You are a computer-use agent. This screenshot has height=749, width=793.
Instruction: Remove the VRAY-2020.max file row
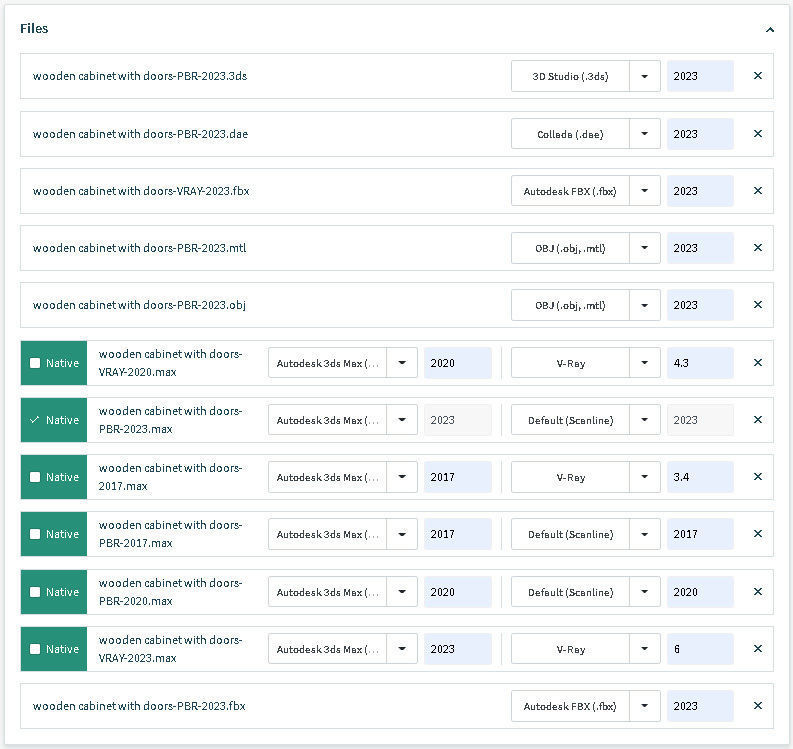(757, 363)
